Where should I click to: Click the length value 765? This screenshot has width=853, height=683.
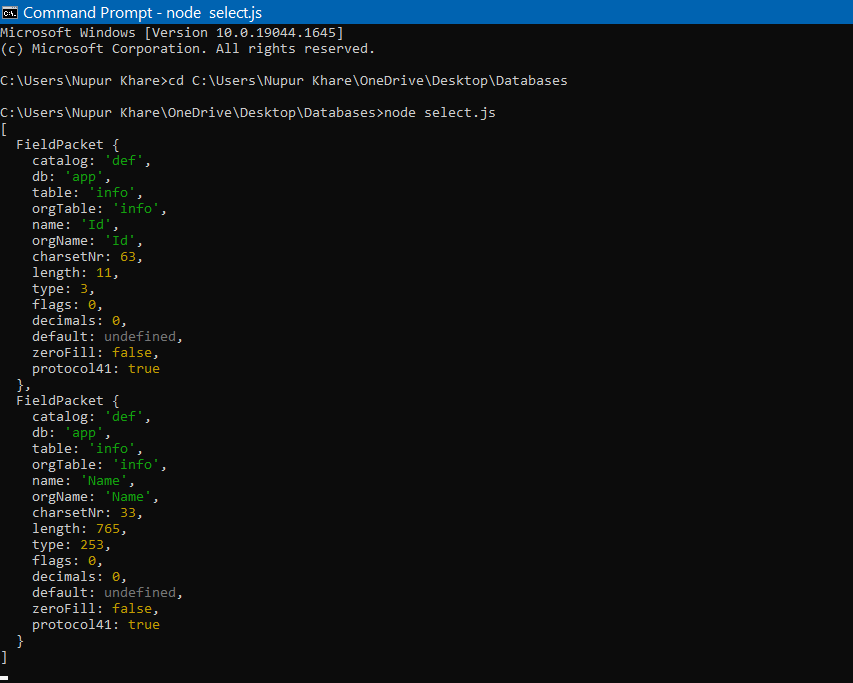click(108, 528)
